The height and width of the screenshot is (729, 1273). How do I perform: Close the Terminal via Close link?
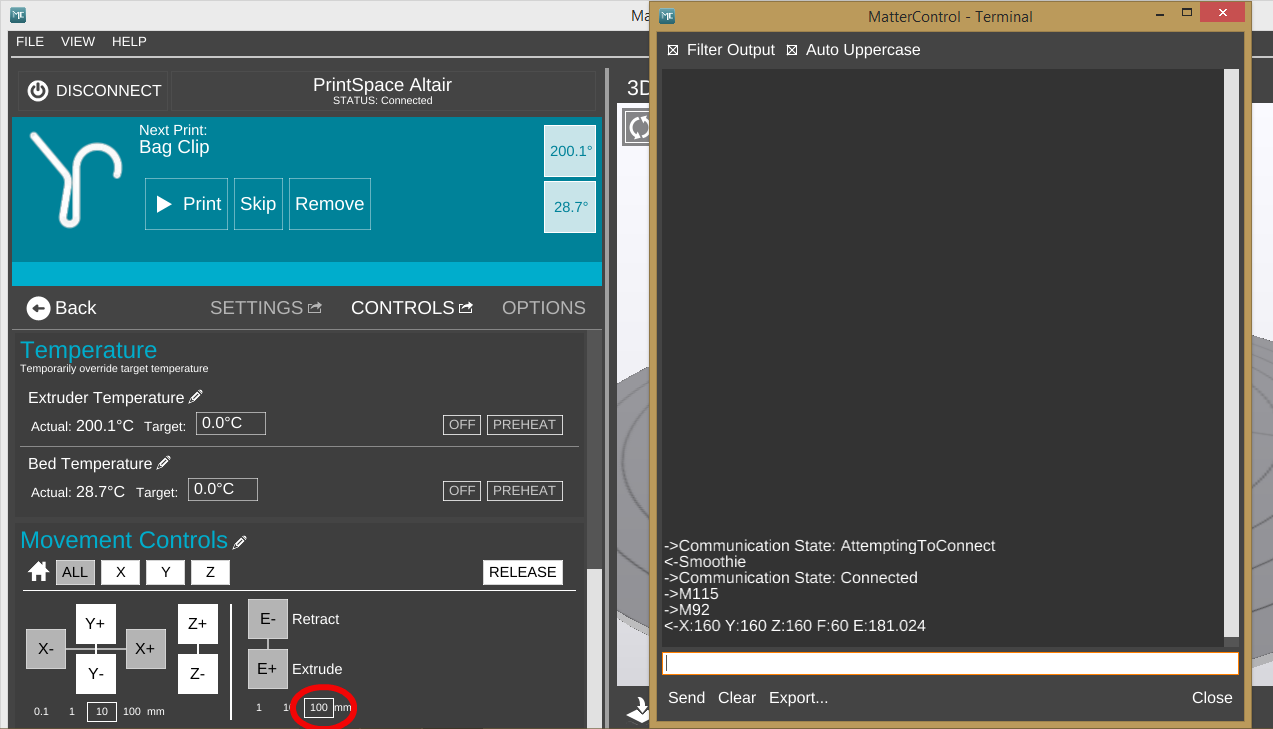pos(1212,698)
